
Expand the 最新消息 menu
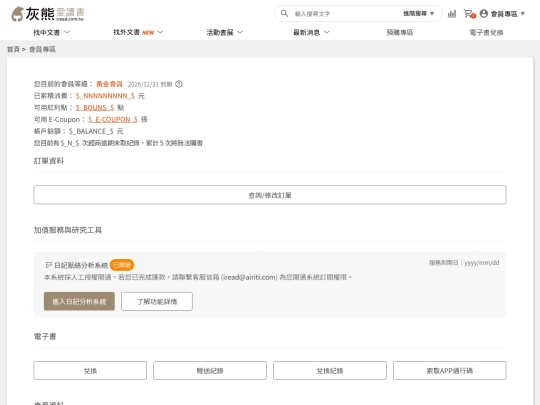click(x=311, y=32)
